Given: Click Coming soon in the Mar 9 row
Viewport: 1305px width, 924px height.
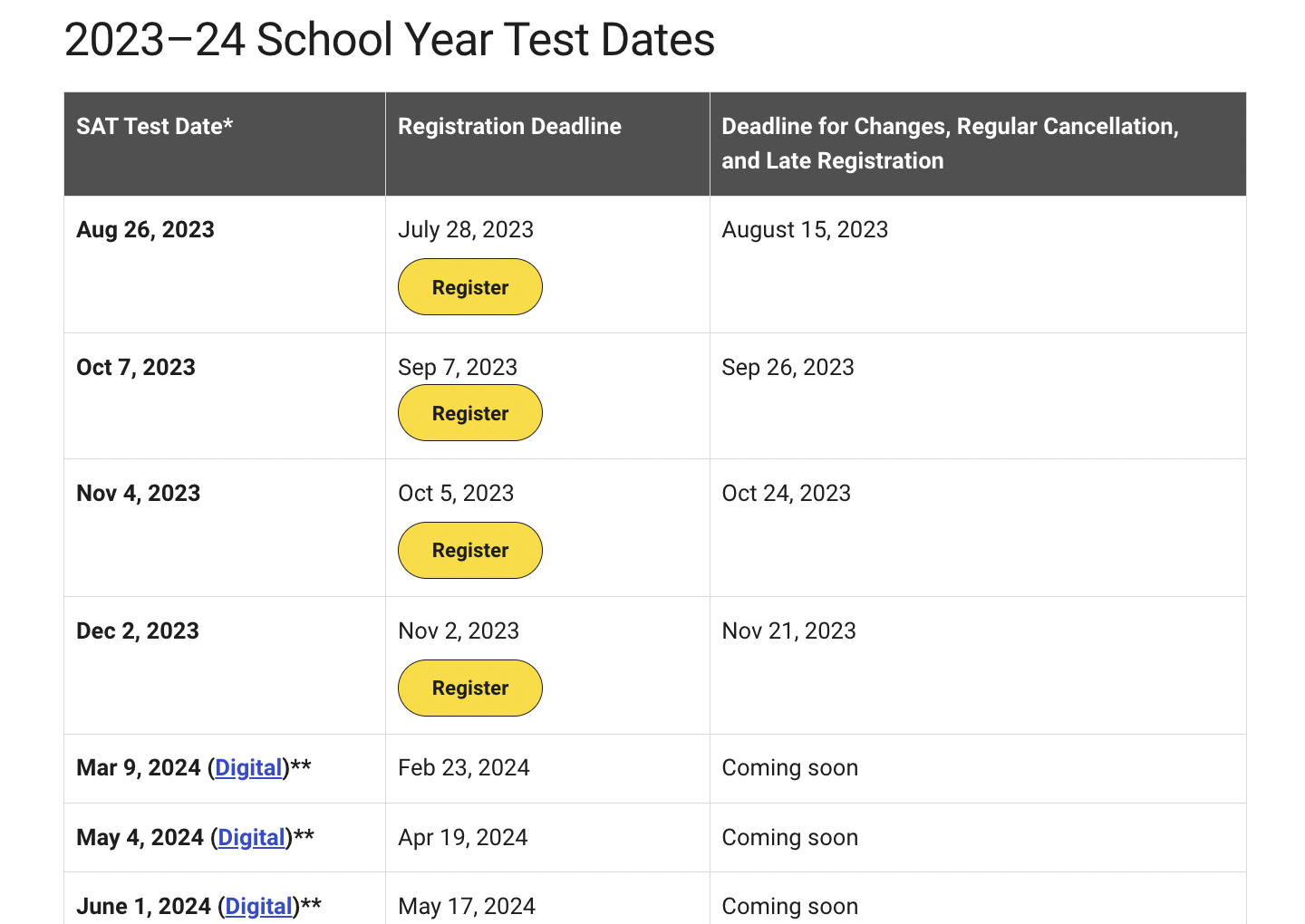Looking at the screenshot, I should [789, 767].
